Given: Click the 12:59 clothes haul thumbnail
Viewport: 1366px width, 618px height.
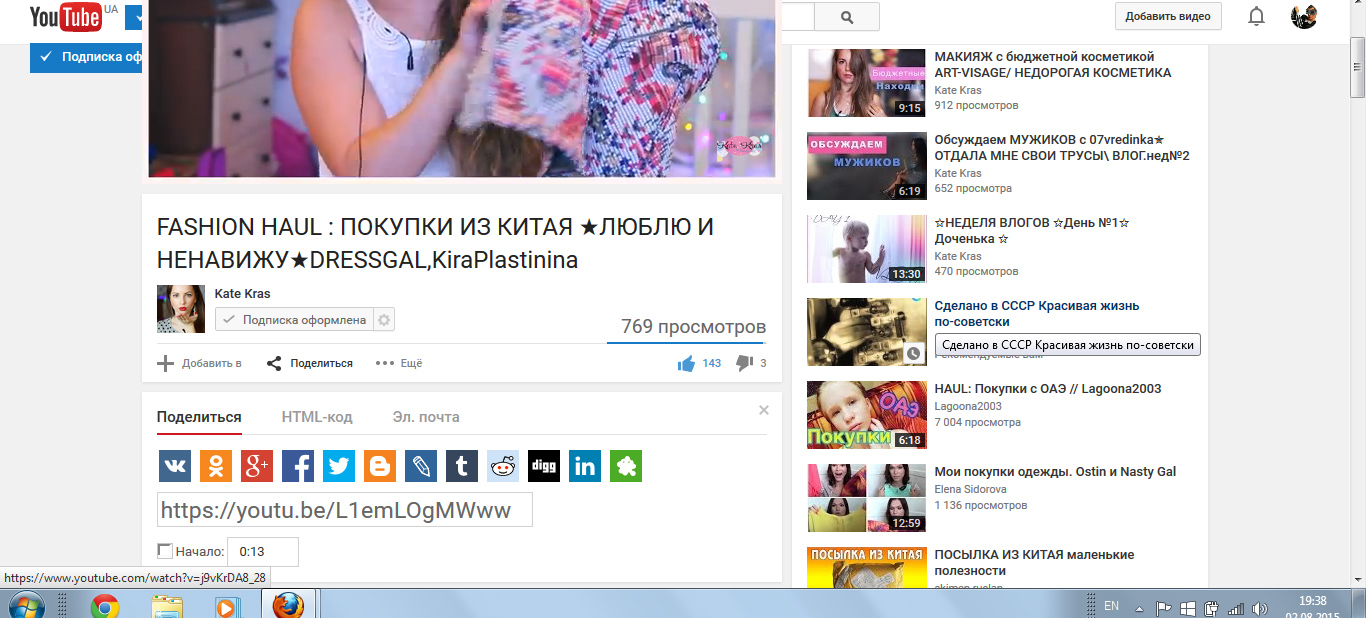Looking at the screenshot, I should (x=867, y=498).
